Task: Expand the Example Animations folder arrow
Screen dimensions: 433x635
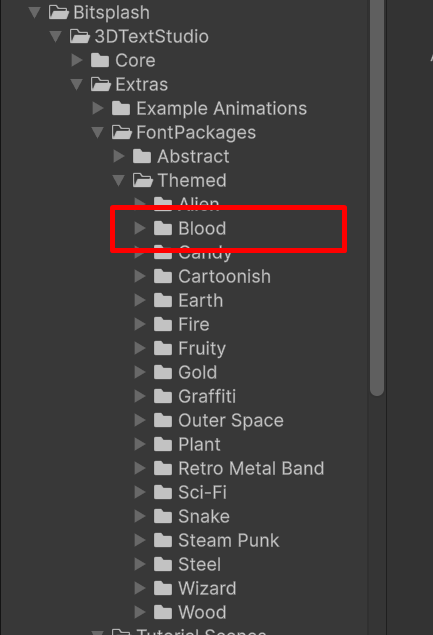Action: click(x=98, y=108)
